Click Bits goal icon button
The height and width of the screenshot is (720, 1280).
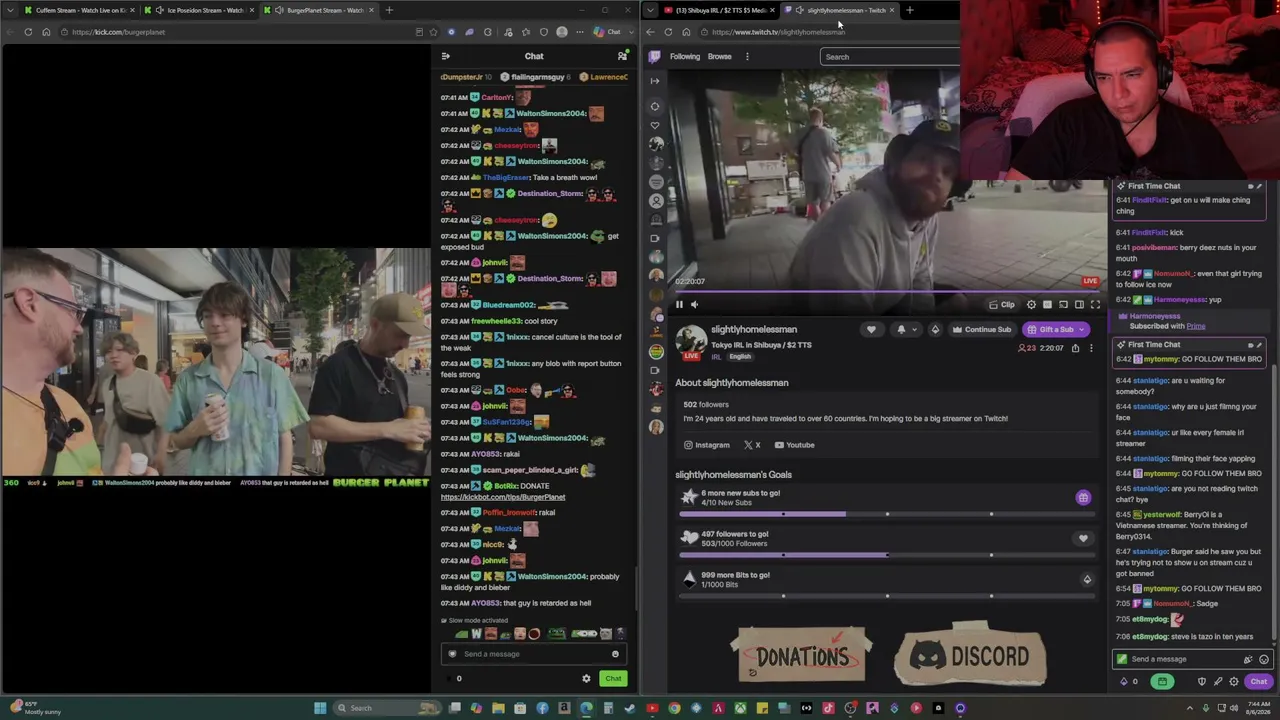pos(1087,580)
